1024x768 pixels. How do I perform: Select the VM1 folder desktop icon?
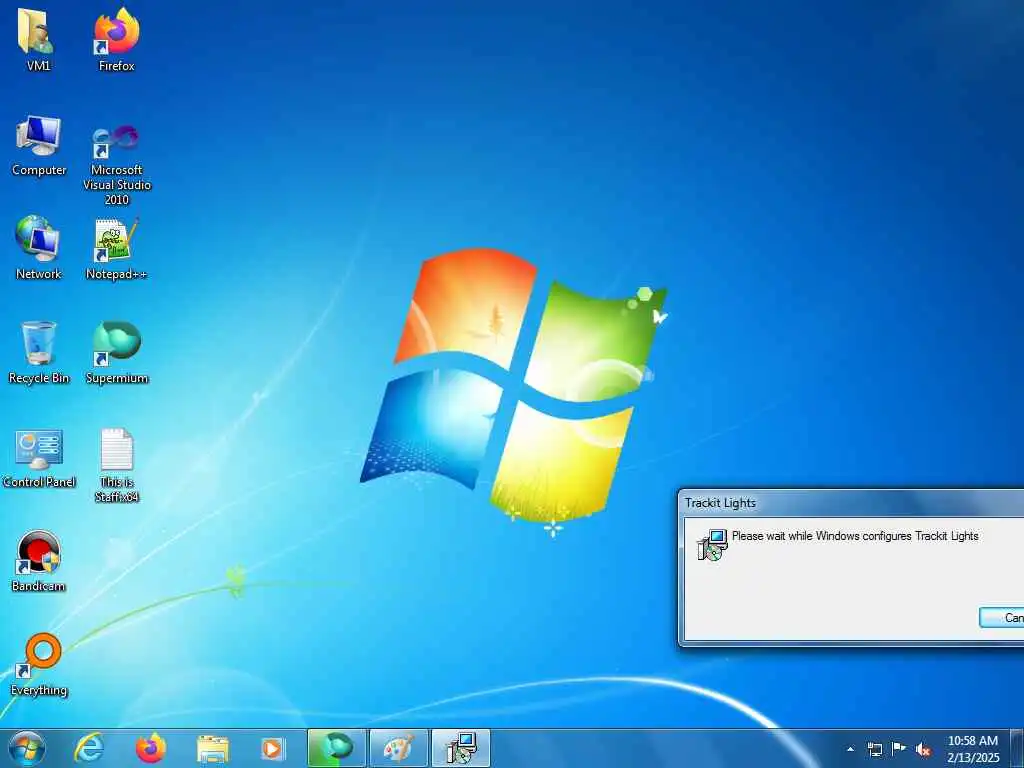[x=38, y=40]
